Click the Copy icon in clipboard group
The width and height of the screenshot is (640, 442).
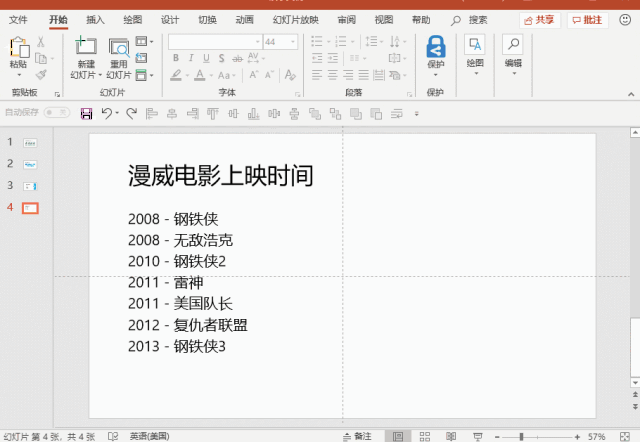coord(41,58)
